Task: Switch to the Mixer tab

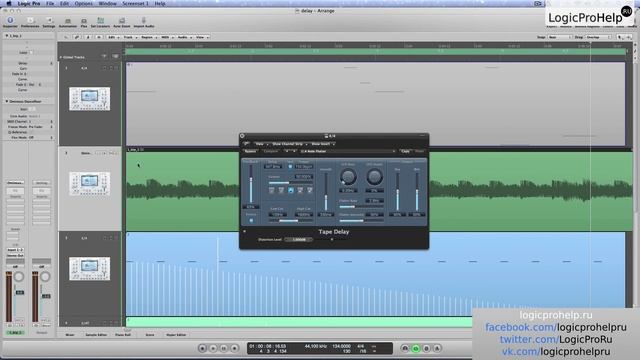Action: pos(70,335)
